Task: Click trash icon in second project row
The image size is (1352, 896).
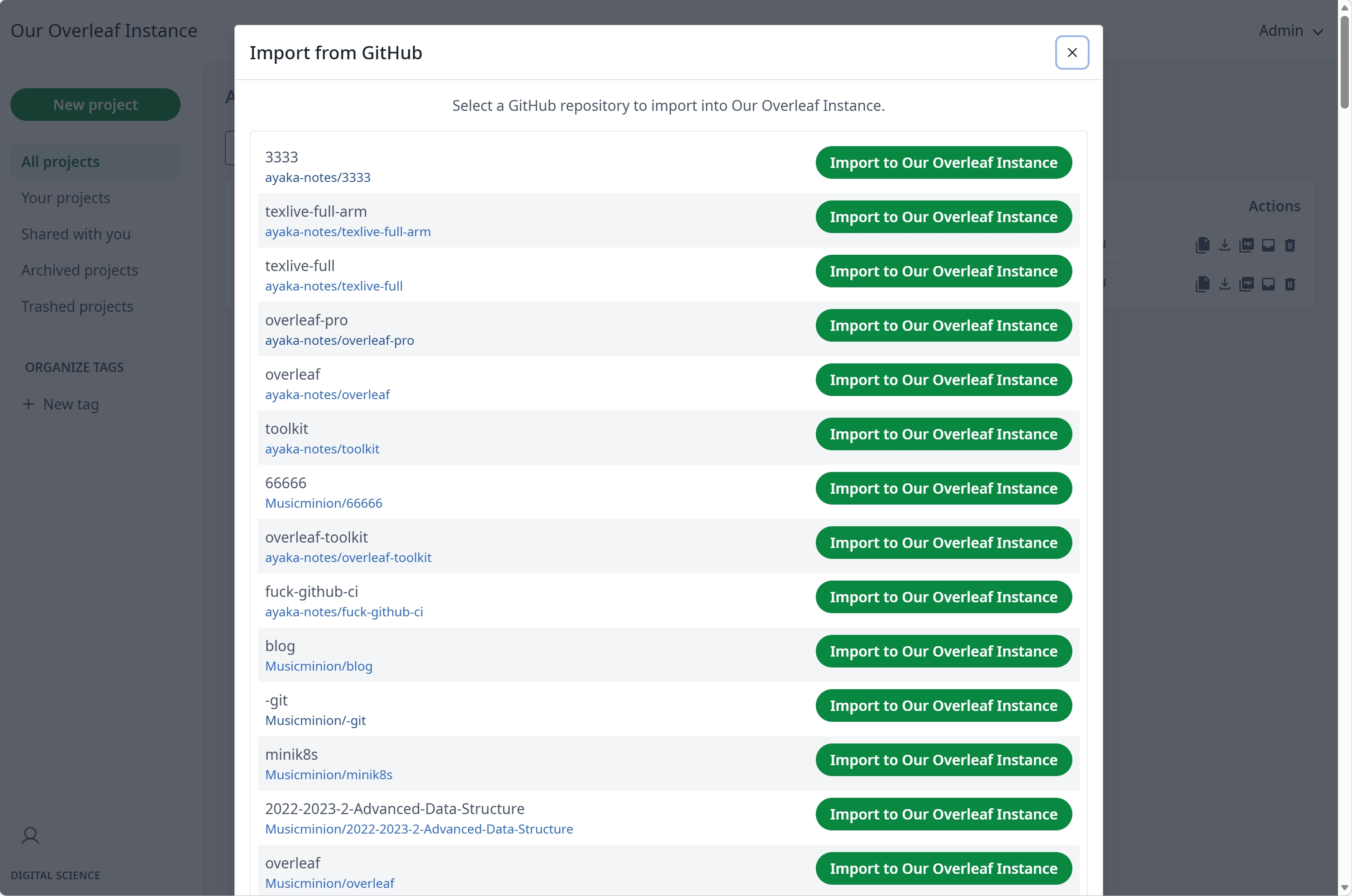Action: pos(1290,284)
